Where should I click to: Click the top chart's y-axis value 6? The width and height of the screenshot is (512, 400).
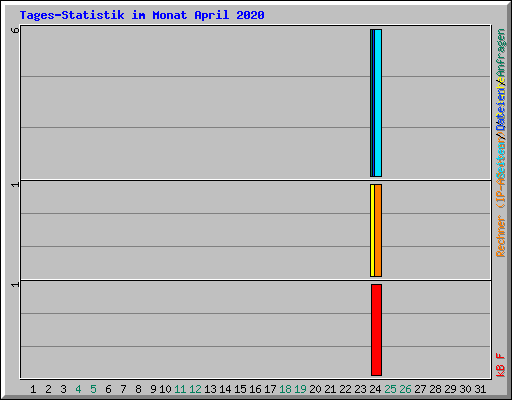tap(15, 30)
